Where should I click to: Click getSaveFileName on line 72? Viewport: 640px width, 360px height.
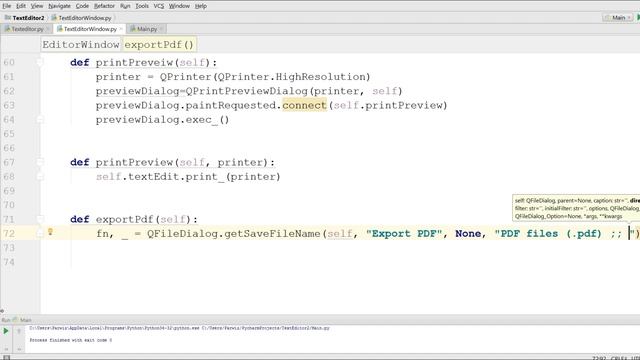coord(272,233)
